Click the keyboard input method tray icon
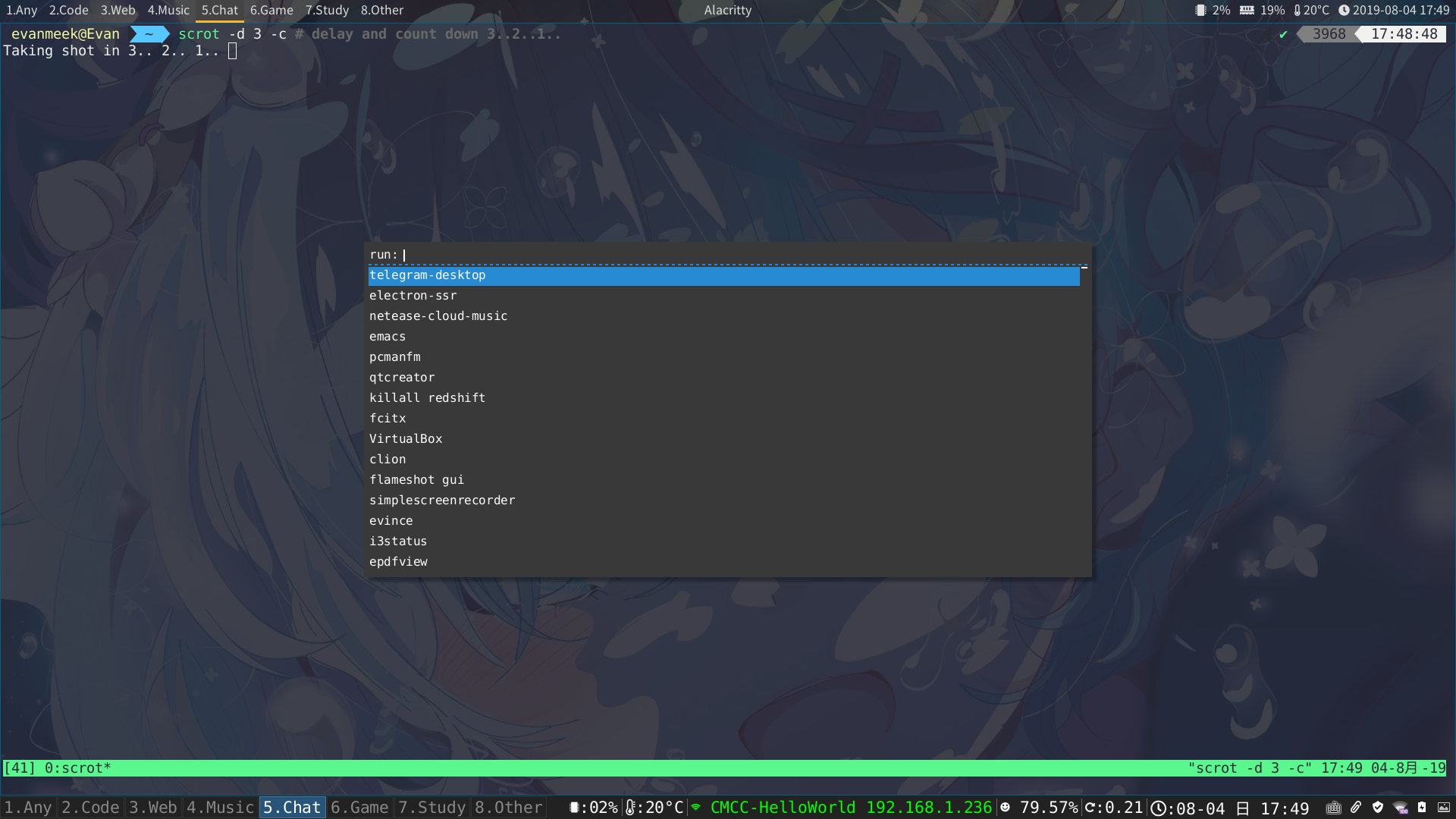 click(x=1333, y=808)
